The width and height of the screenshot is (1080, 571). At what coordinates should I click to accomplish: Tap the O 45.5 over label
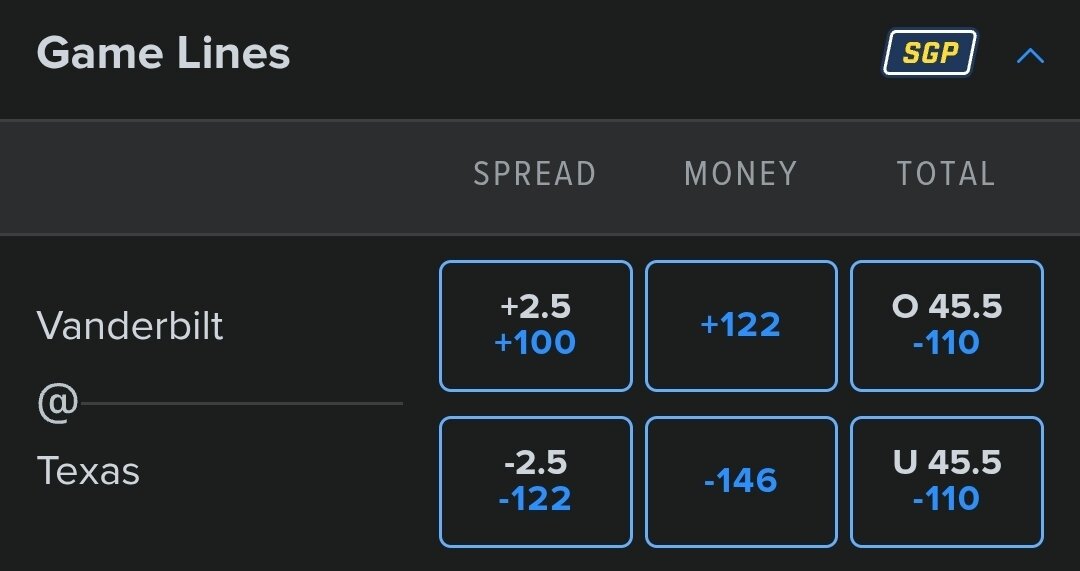(946, 307)
